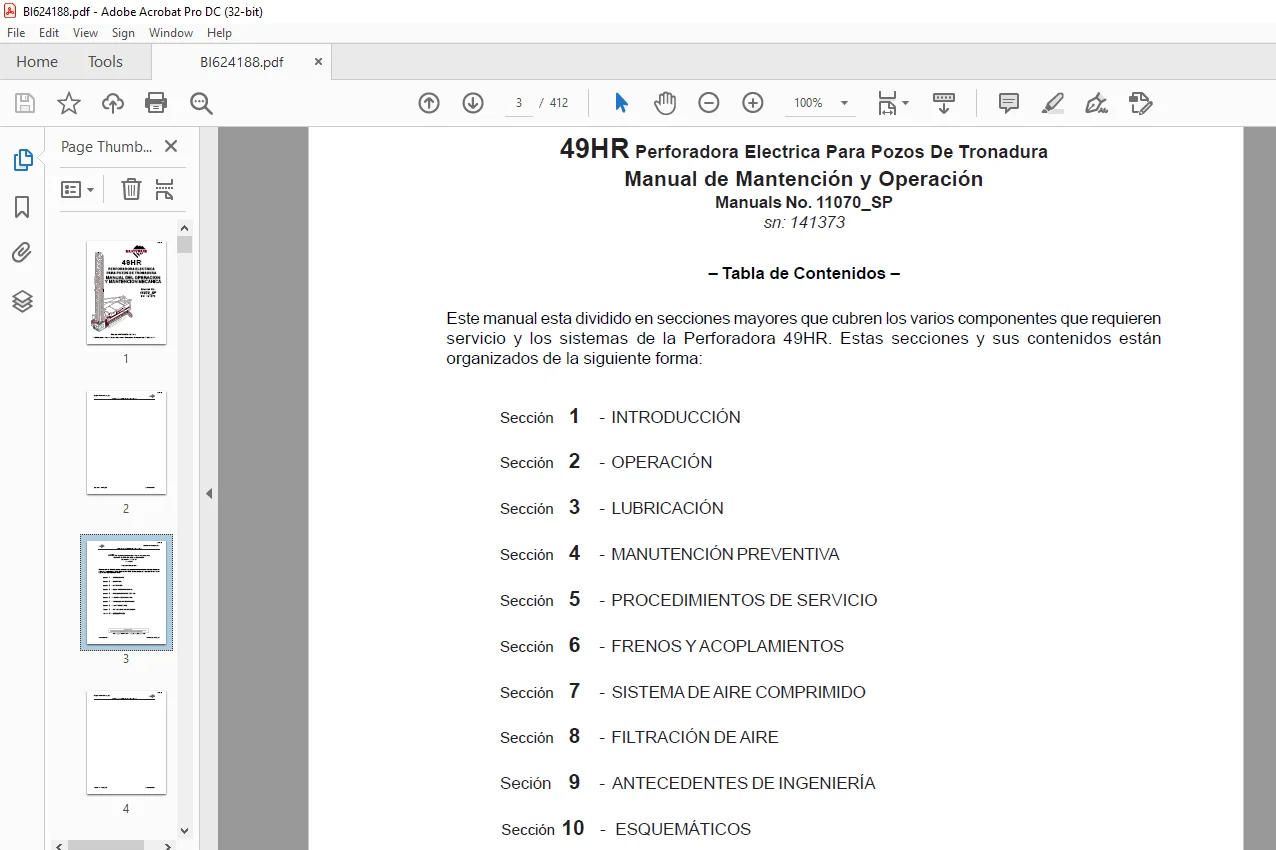Print the document with the printer icon
The height and width of the screenshot is (850, 1276).
pos(156,103)
